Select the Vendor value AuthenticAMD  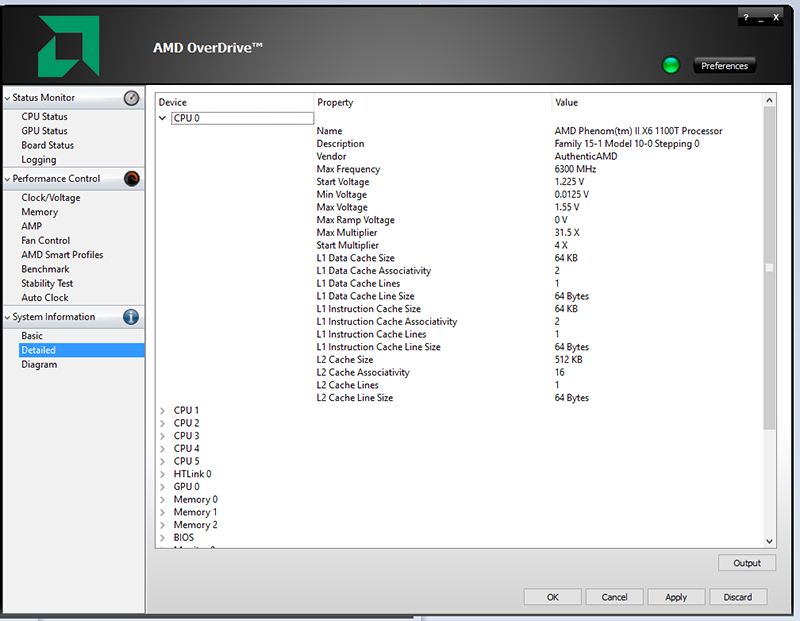[x=586, y=157]
